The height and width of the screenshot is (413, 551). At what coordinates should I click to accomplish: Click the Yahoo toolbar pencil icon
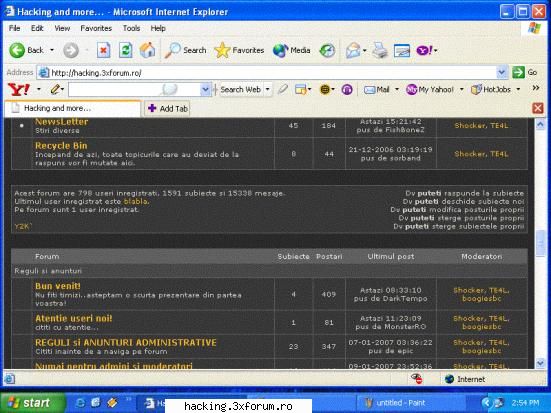[55, 89]
